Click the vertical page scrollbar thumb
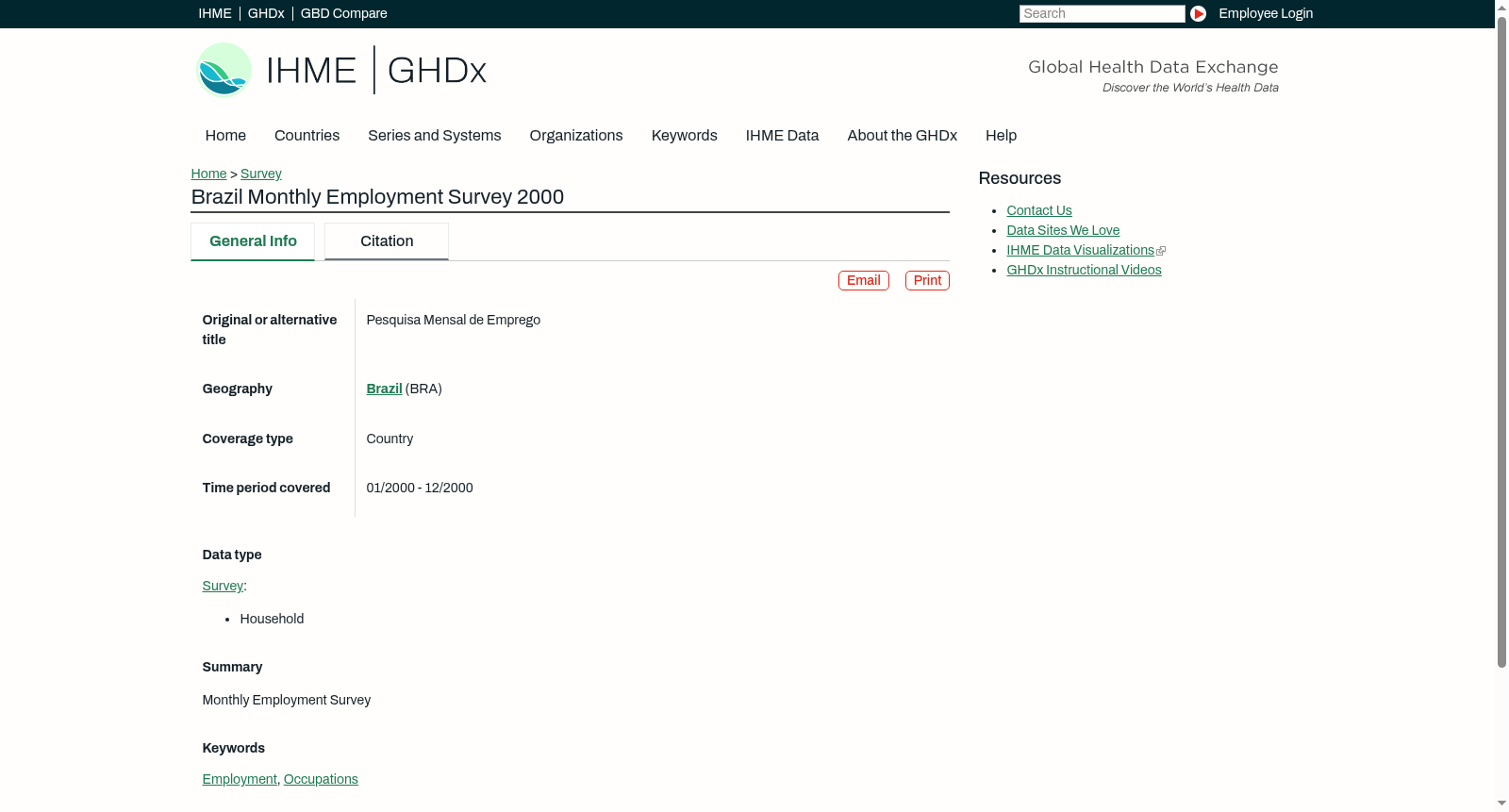 pos(1501,341)
